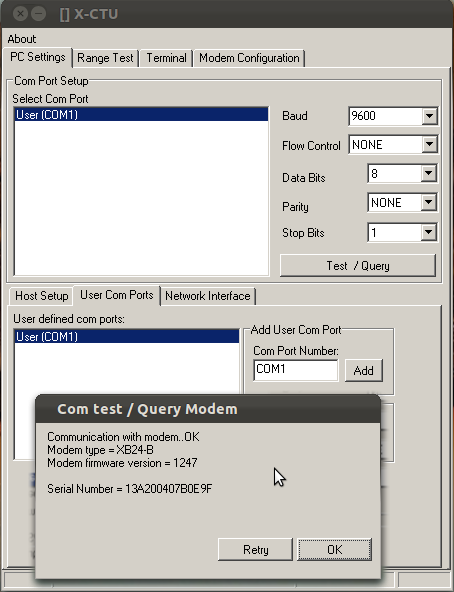Click the Add button for user com port
The width and height of the screenshot is (454, 592).
pyautogui.click(x=364, y=370)
